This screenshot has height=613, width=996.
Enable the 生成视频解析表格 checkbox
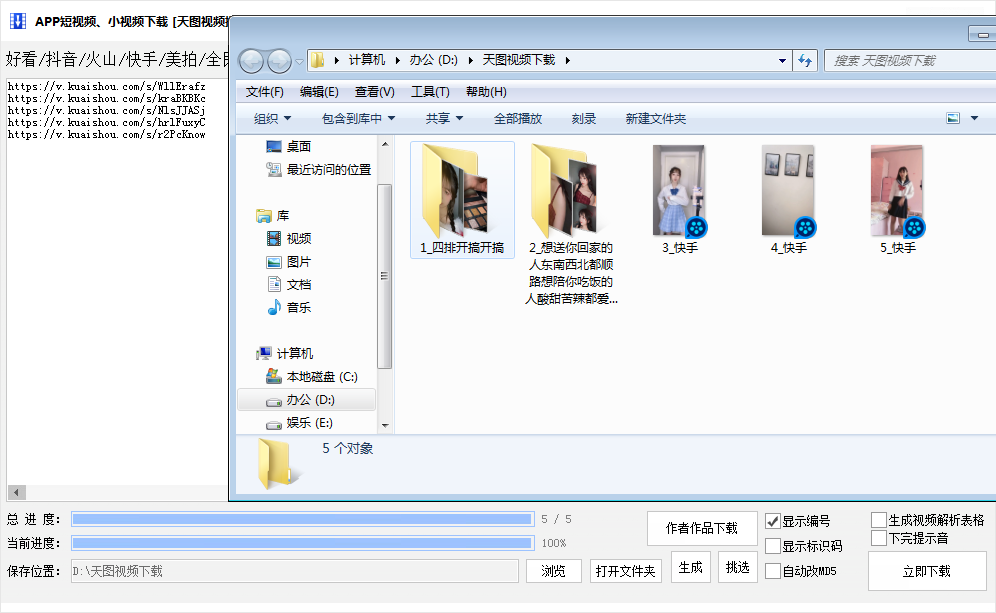click(x=879, y=520)
